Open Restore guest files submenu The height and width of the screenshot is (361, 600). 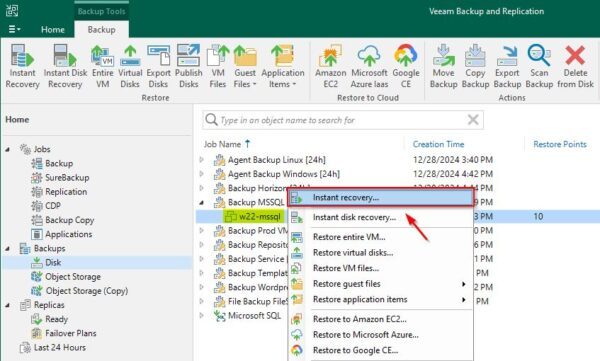coord(381,284)
